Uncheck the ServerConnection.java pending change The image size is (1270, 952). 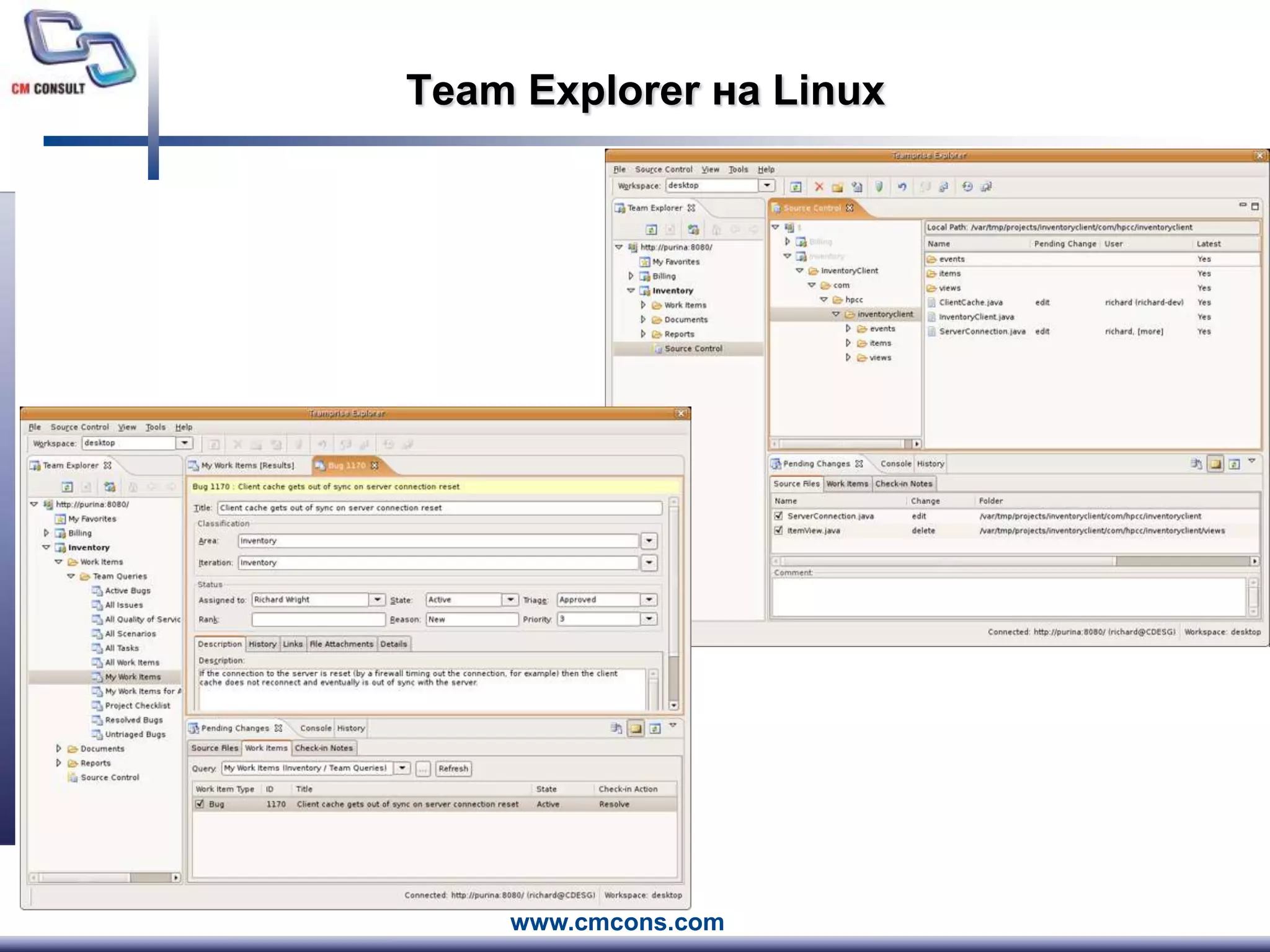click(x=778, y=516)
